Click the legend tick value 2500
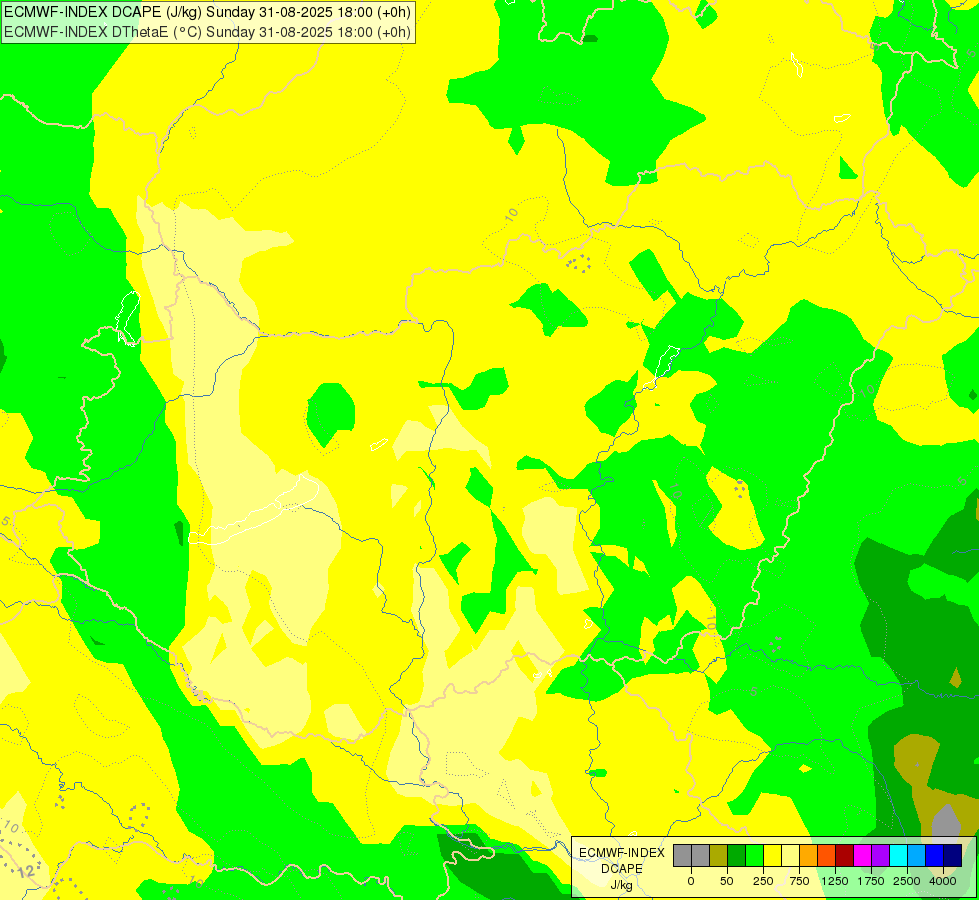Viewport: 979px width, 900px height. [907, 881]
